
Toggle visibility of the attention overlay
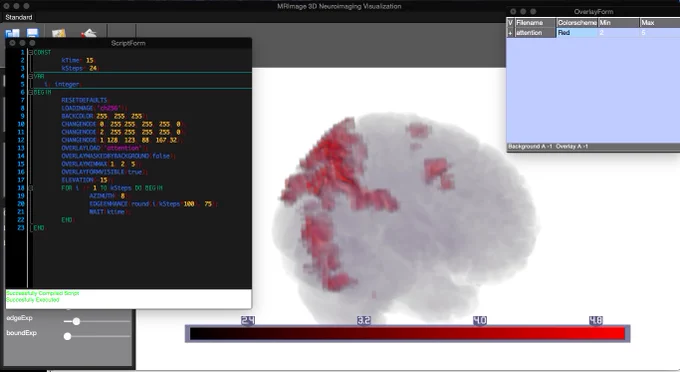click(x=510, y=33)
